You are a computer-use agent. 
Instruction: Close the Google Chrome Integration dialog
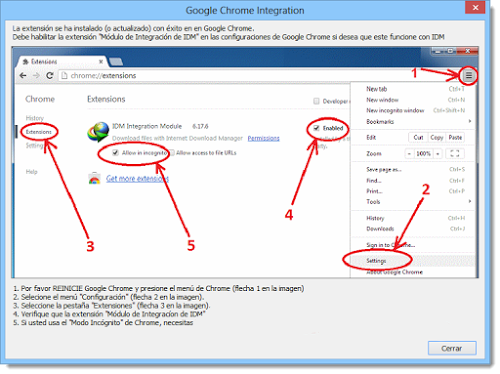tap(475, 7)
